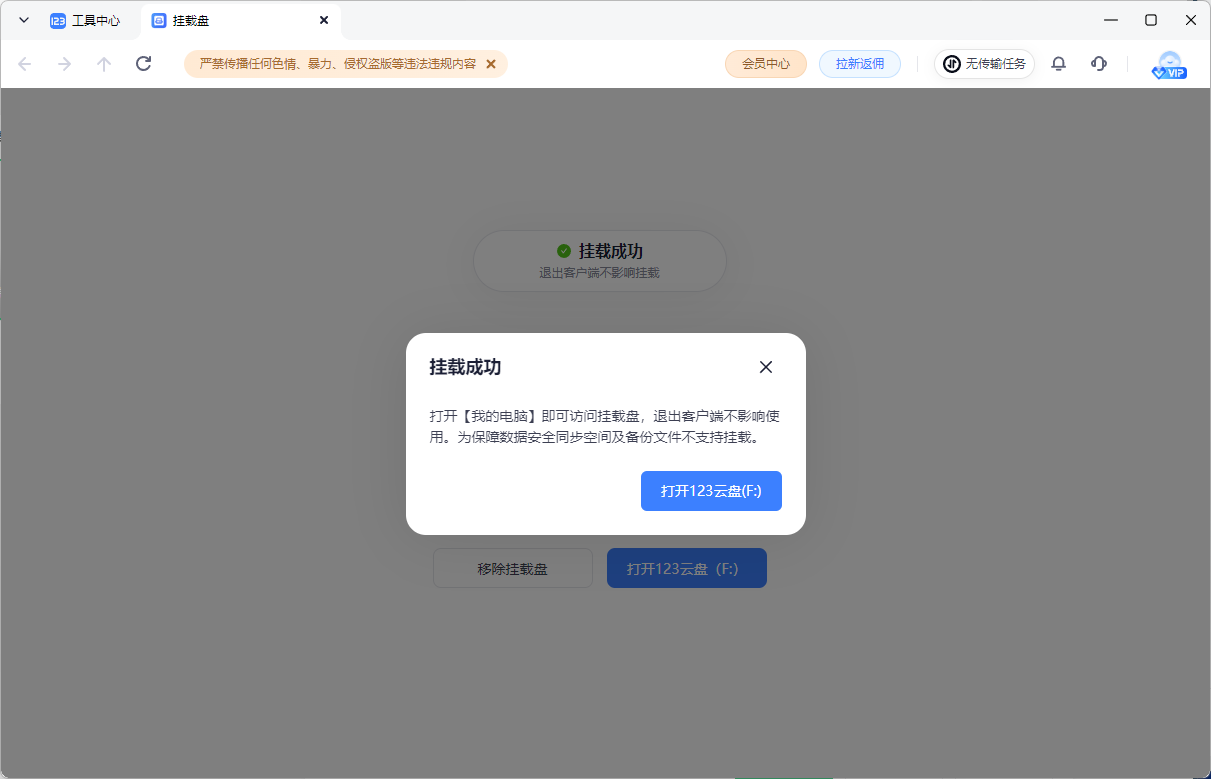Click the 拉新返佣 button
This screenshot has height=779, width=1211.
pos(859,64)
